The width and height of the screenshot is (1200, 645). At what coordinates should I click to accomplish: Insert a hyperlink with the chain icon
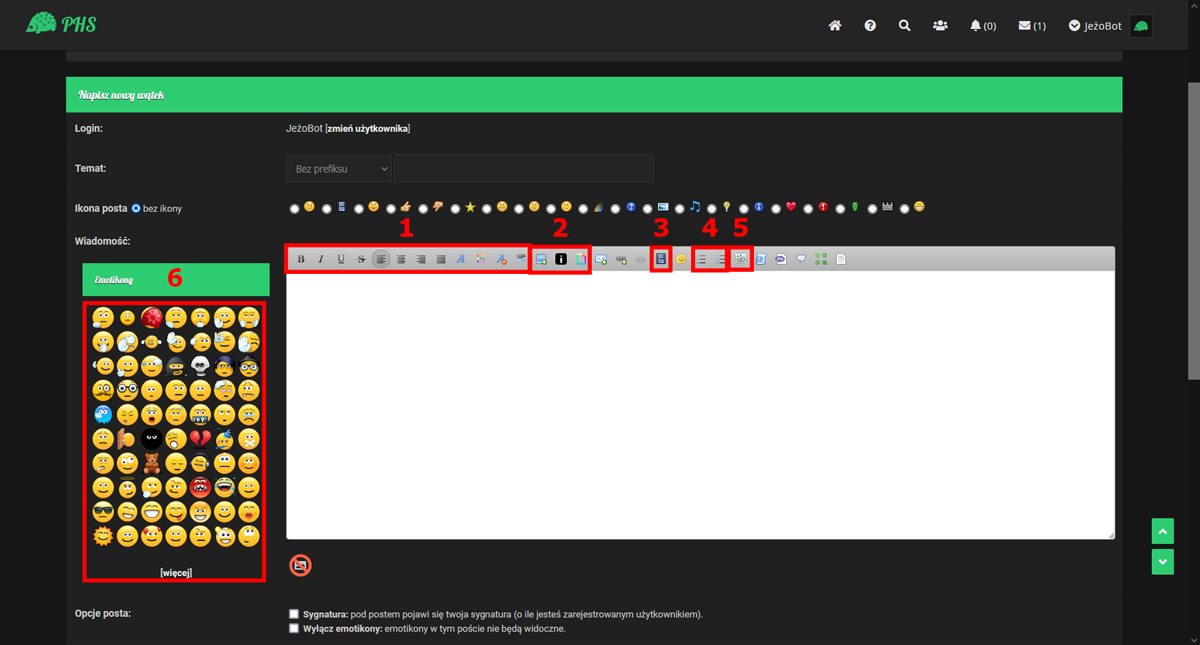pos(621,259)
